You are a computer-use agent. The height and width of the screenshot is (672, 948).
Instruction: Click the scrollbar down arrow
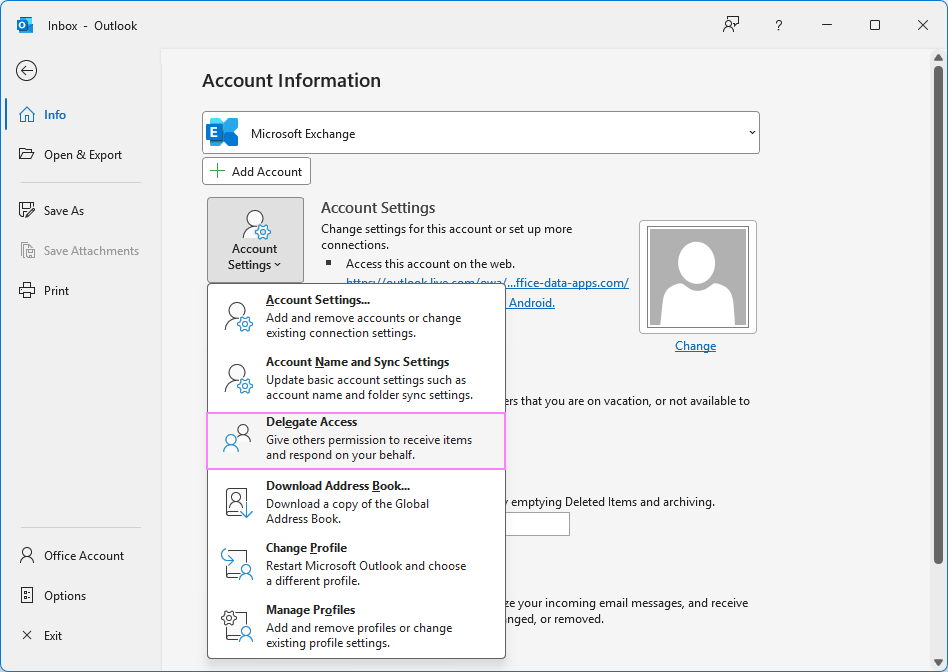938,662
